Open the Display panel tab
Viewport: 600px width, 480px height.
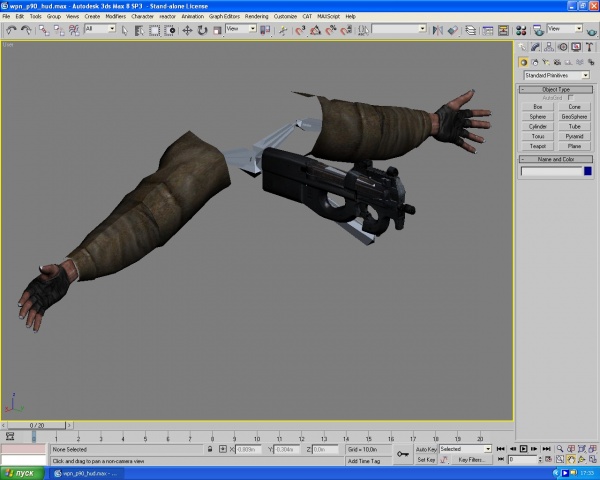[576, 47]
